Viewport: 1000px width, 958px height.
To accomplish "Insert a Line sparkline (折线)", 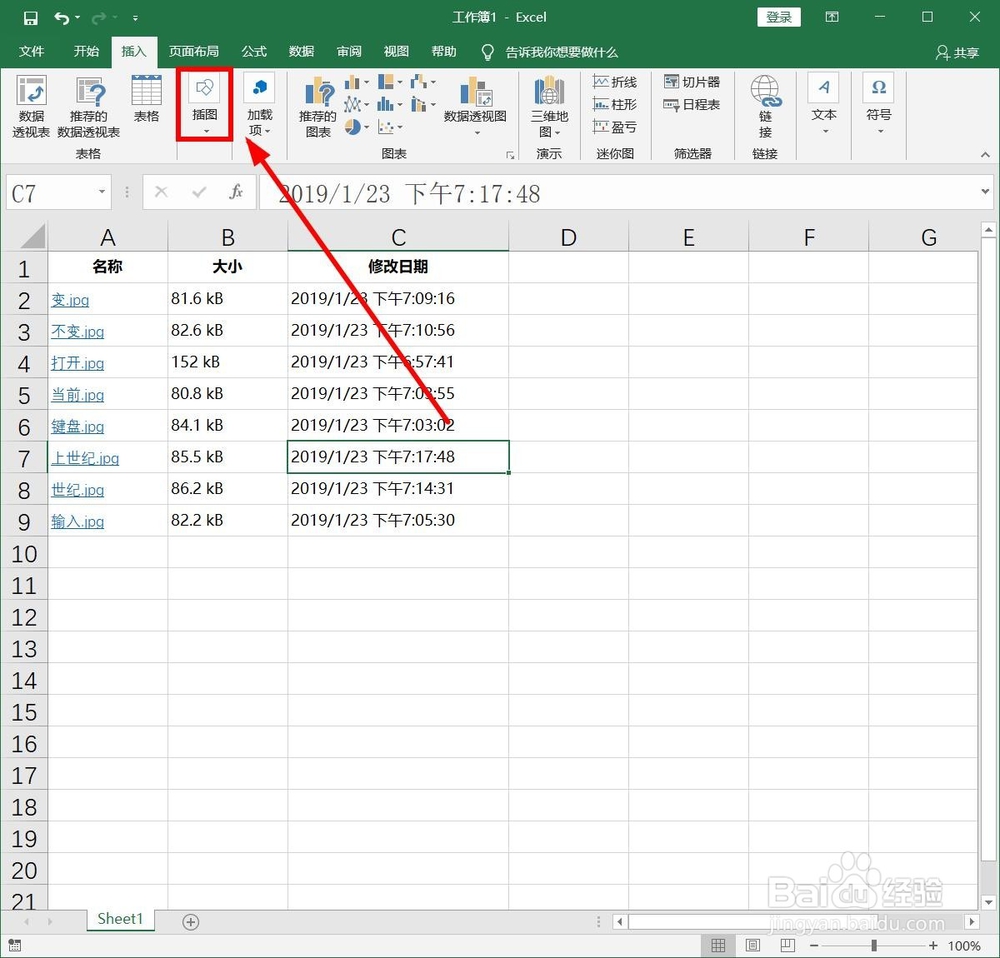I will [x=614, y=82].
